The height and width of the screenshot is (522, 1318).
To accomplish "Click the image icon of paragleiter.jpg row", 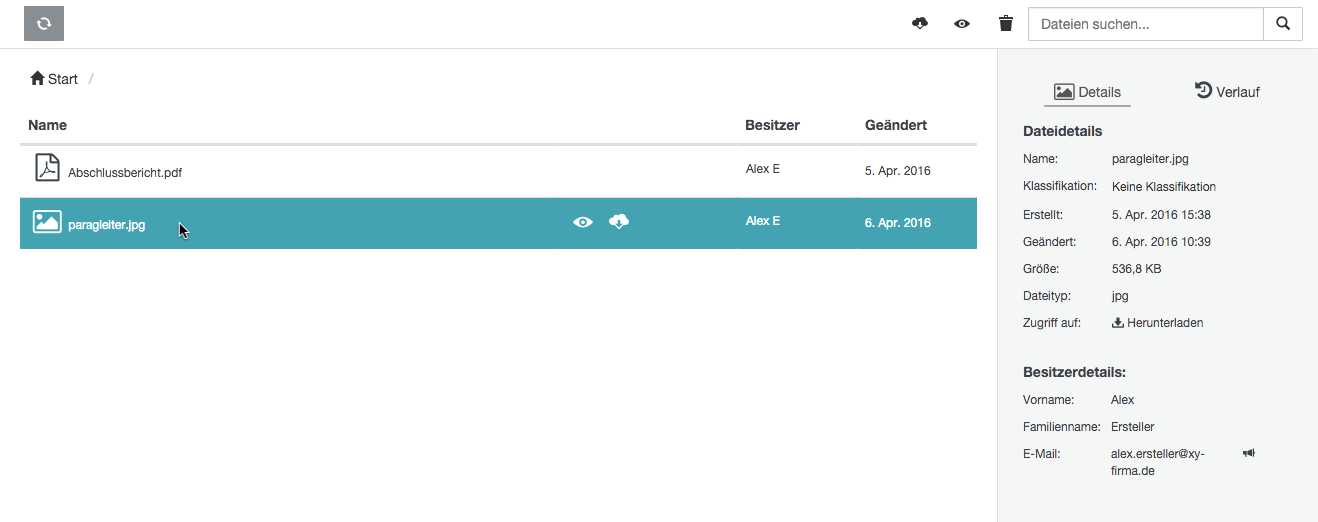I will tap(47, 222).
